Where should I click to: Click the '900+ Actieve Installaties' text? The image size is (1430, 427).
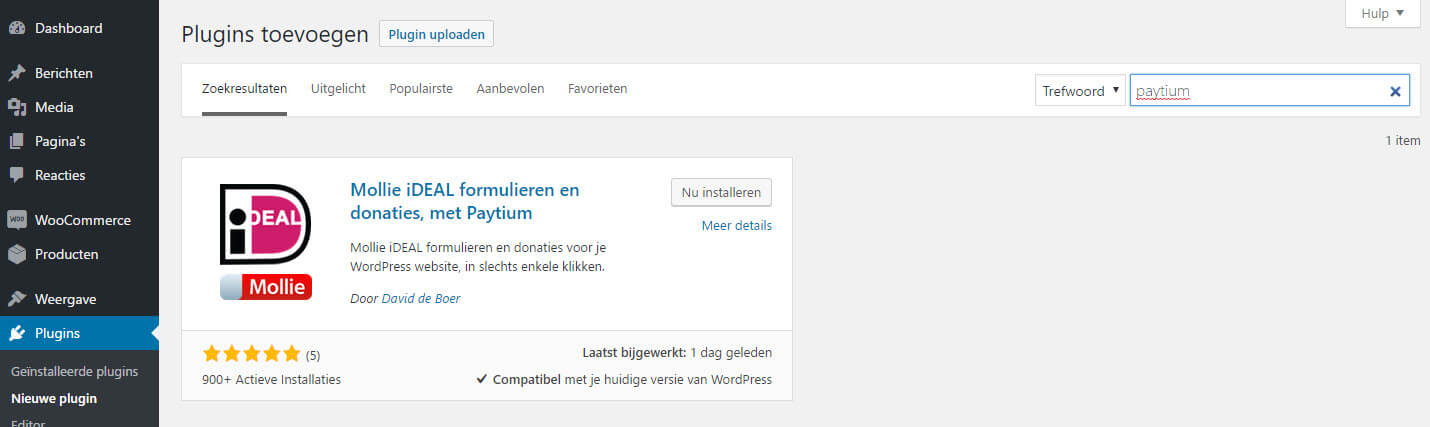[271, 380]
